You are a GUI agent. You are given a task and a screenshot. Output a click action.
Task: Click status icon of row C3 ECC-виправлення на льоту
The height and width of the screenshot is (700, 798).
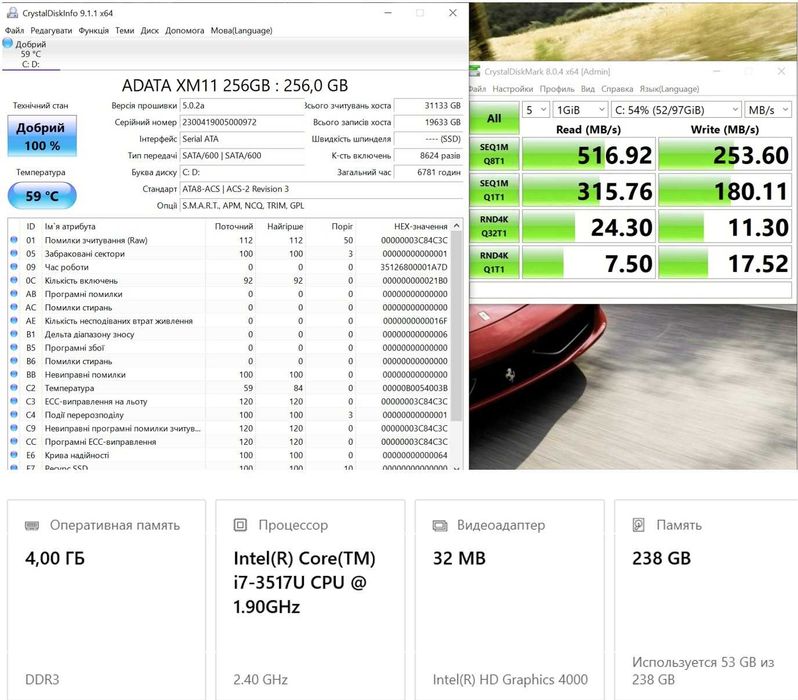click(x=14, y=401)
